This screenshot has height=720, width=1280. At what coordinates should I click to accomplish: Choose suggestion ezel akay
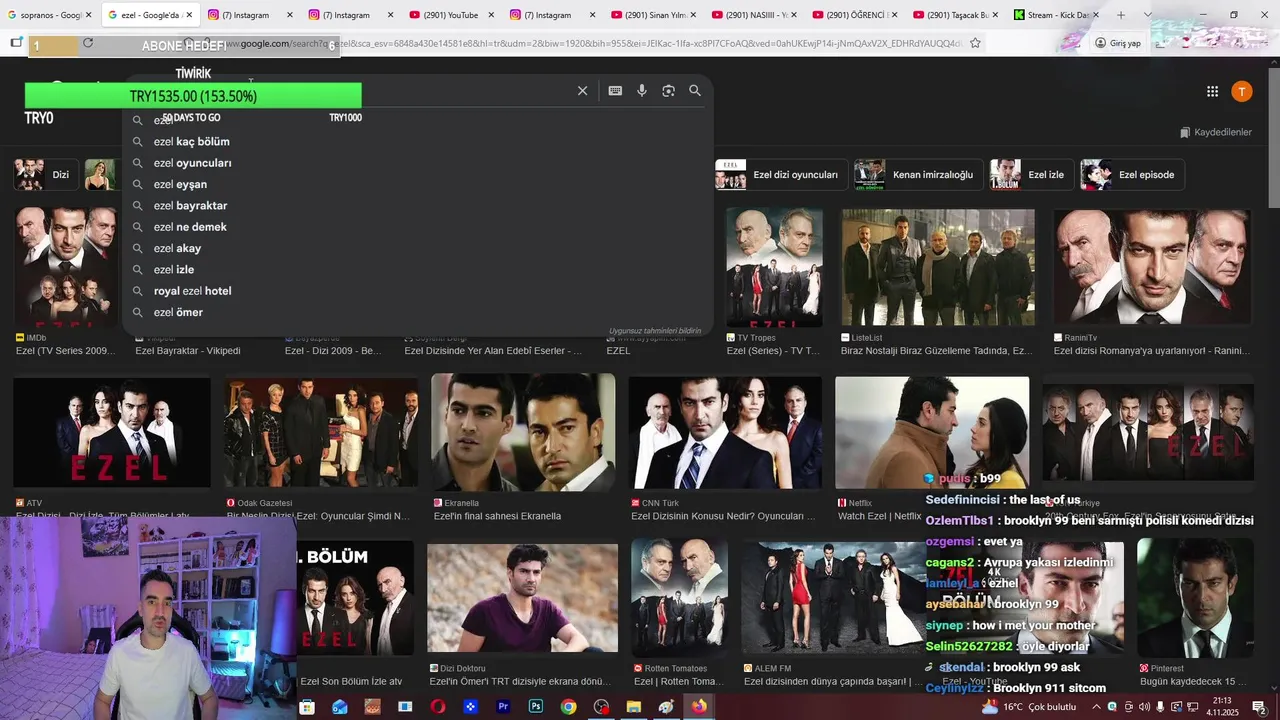click(x=418, y=248)
